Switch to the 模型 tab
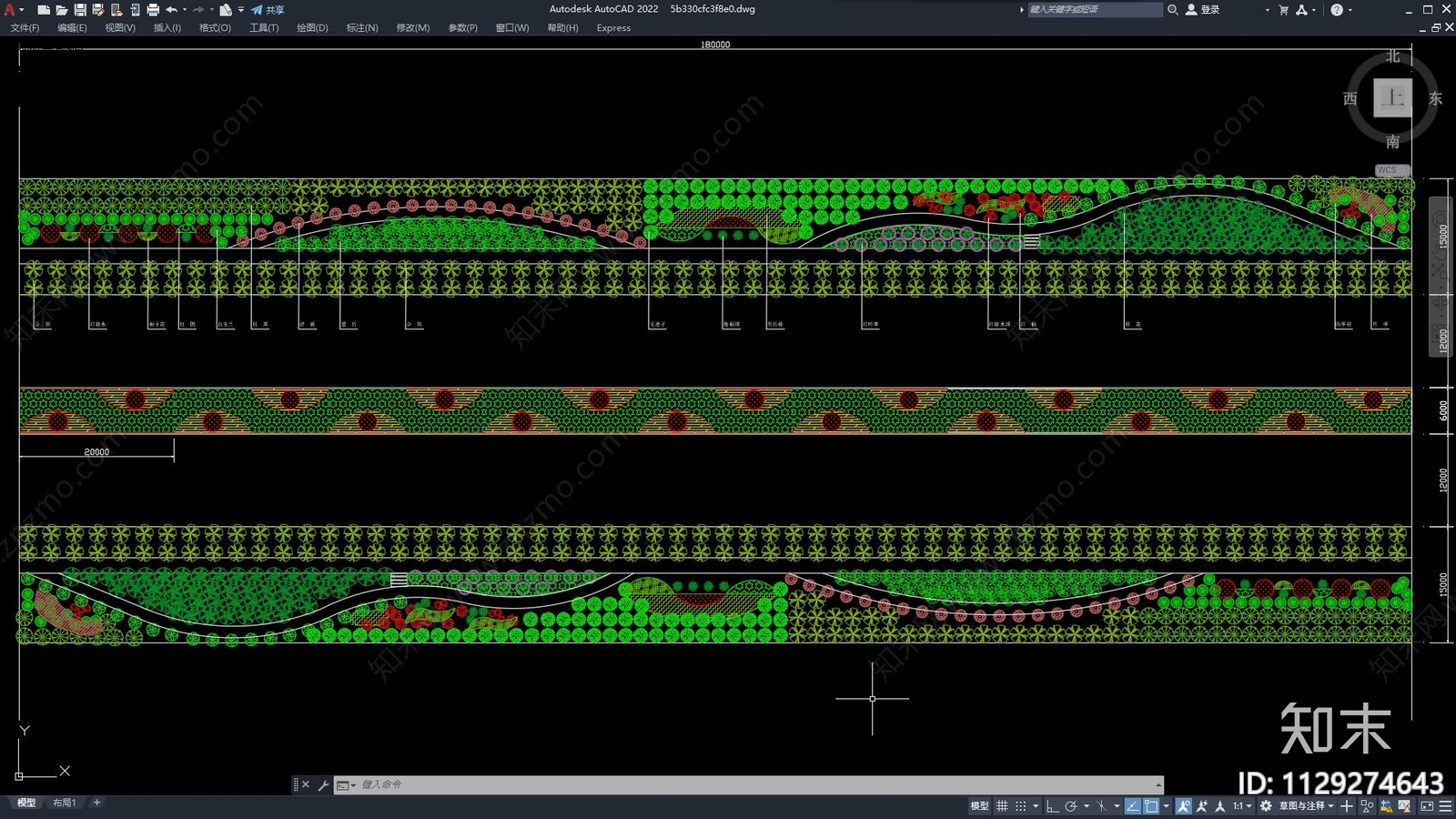1456x819 pixels. 26,803
